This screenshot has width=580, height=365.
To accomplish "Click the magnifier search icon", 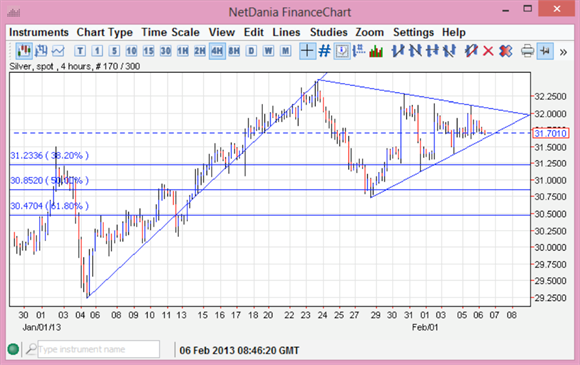I will [x=31, y=349].
